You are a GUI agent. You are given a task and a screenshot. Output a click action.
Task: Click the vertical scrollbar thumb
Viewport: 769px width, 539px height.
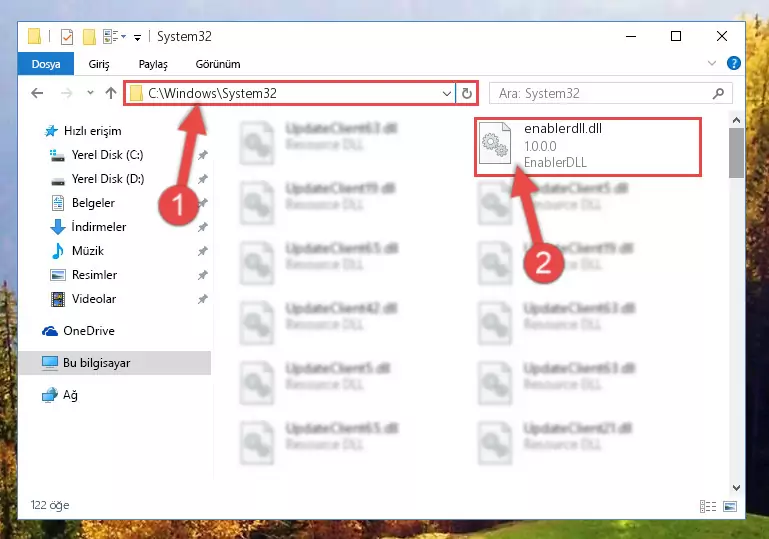coord(736,153)
